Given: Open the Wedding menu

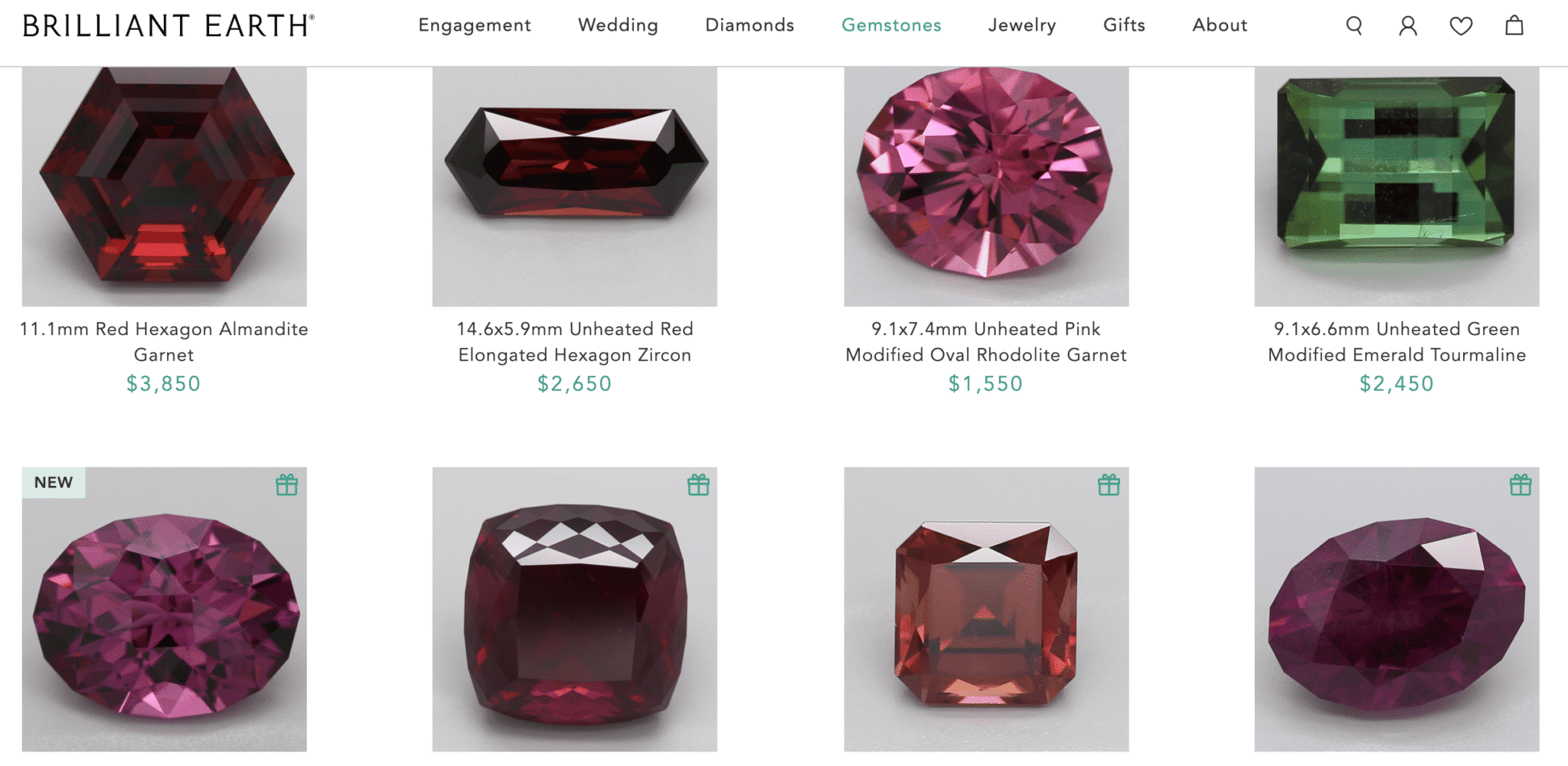Looking at the screenshot, I should [618, 25].
